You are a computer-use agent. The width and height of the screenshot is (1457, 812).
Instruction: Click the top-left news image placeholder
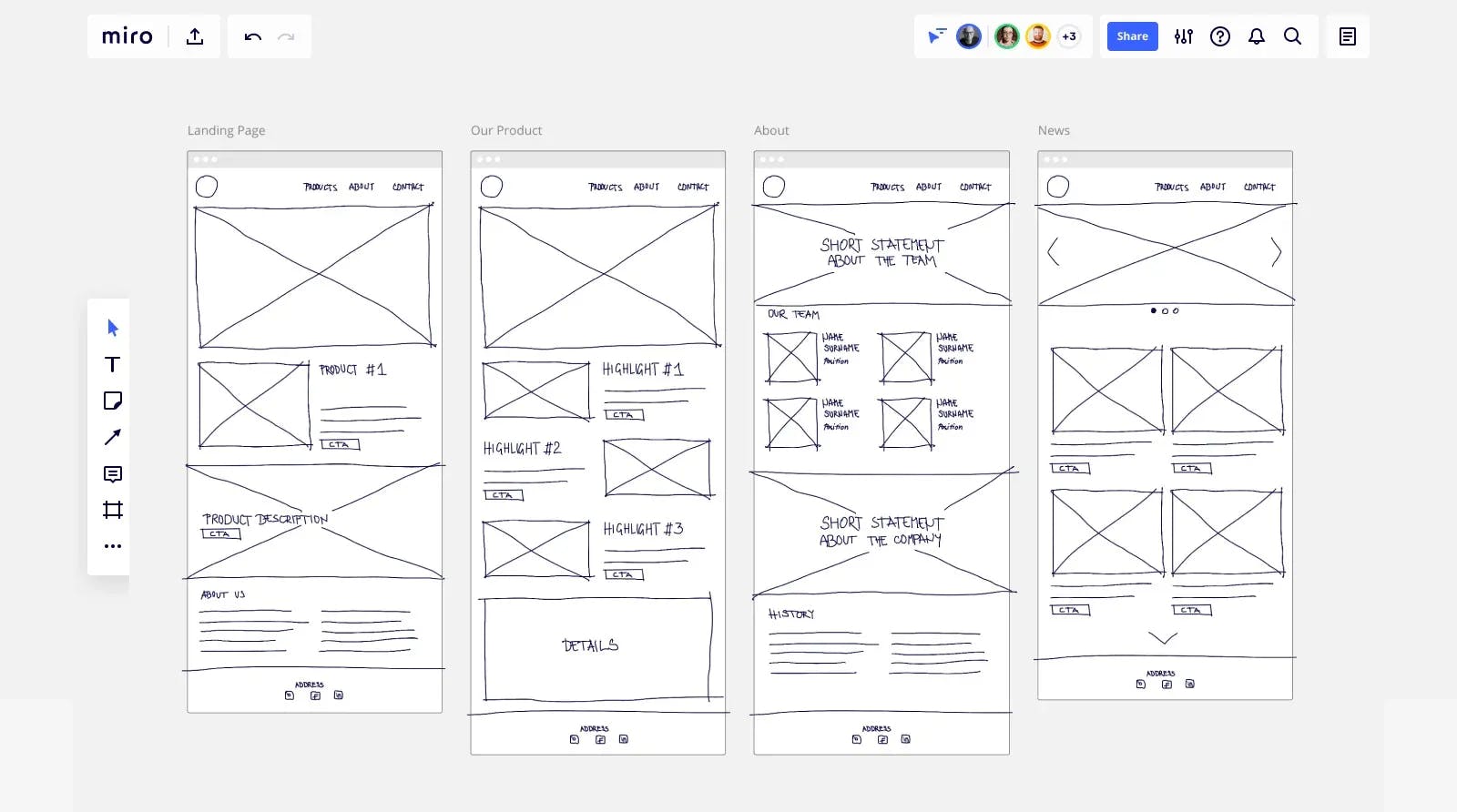pyautogui.click(x=1107, y=390)
